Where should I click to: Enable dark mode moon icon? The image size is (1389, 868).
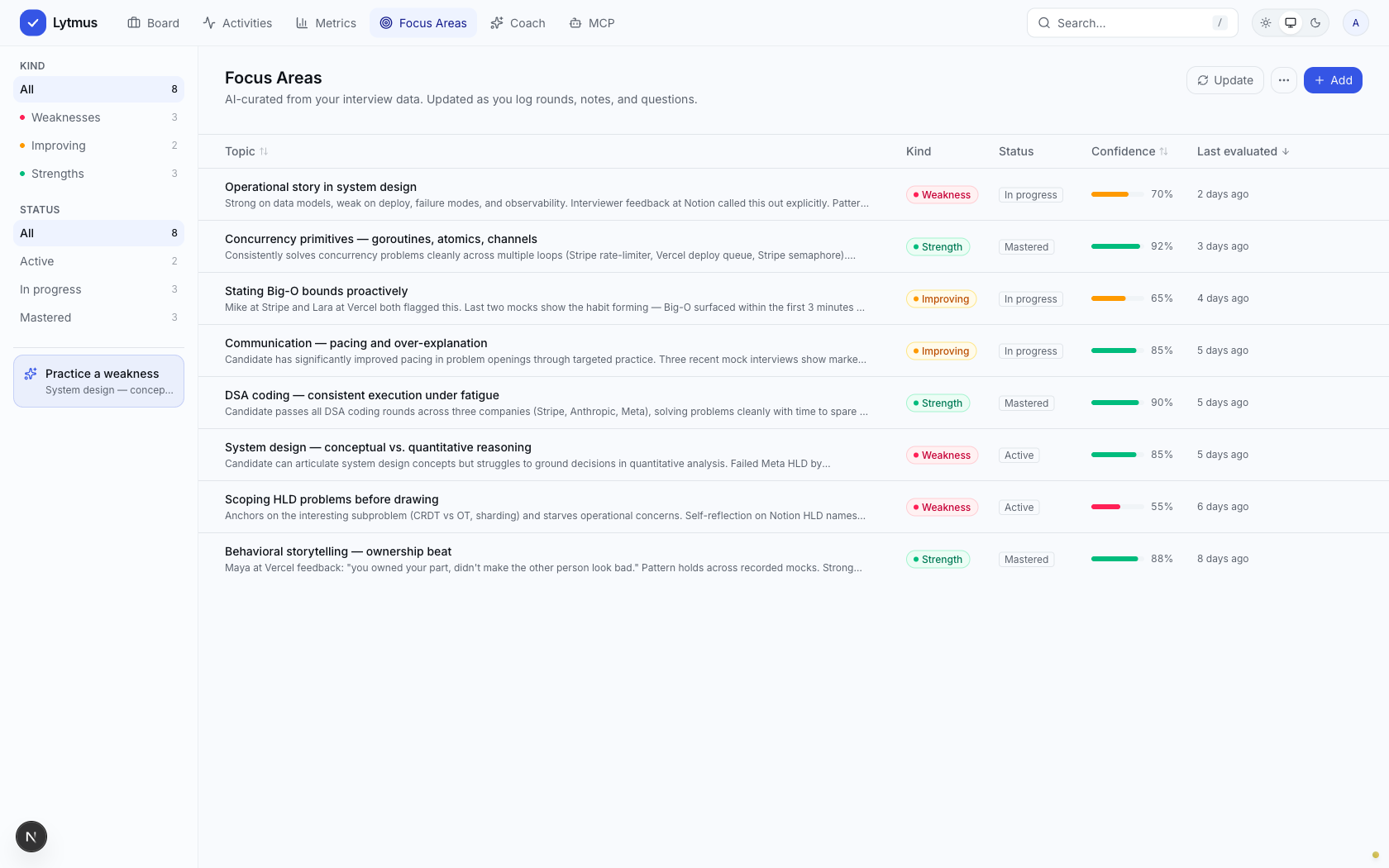pyautogui.click(x=1315, y=23)
